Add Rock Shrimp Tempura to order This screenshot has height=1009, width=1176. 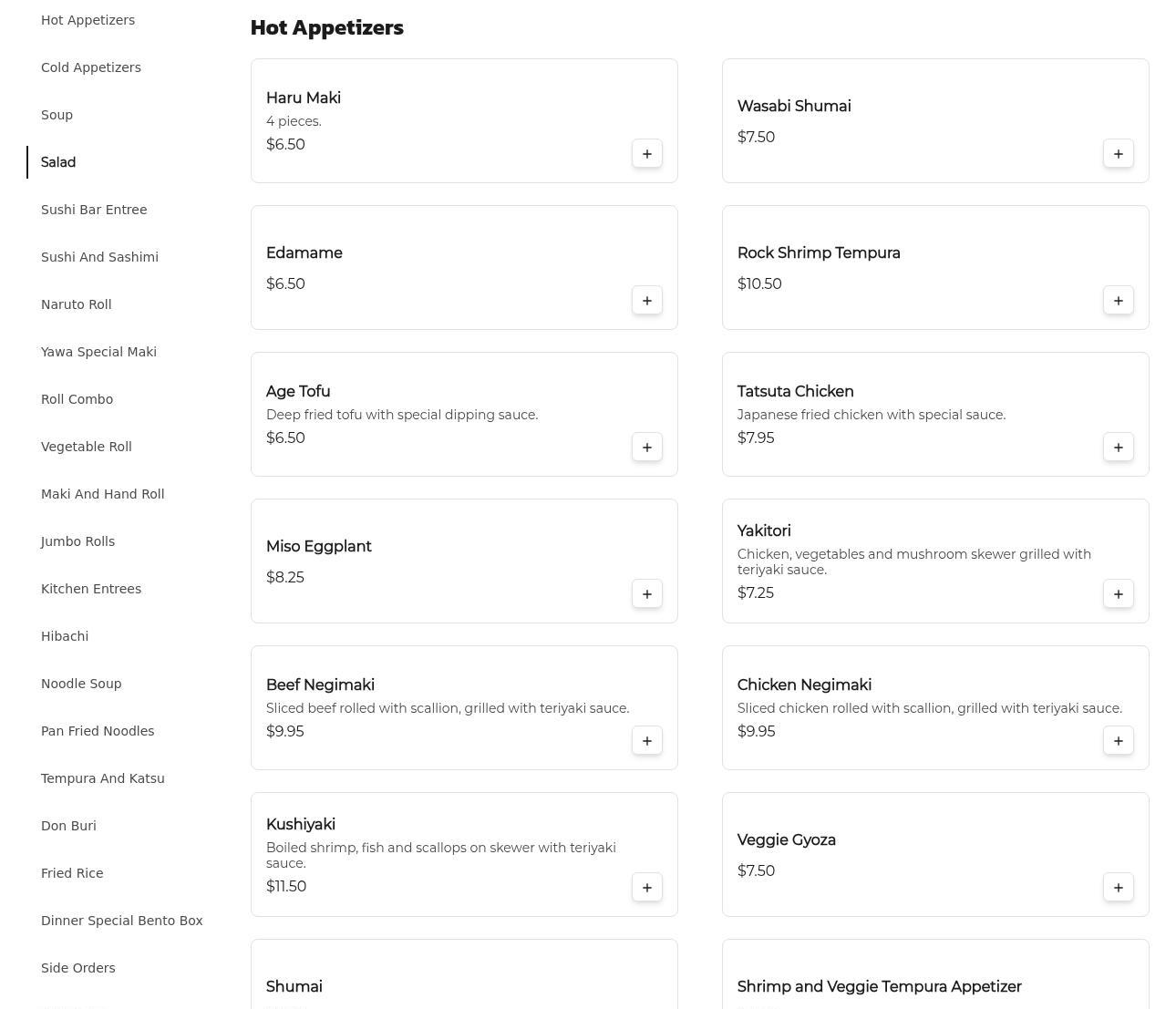point(1119,301)
